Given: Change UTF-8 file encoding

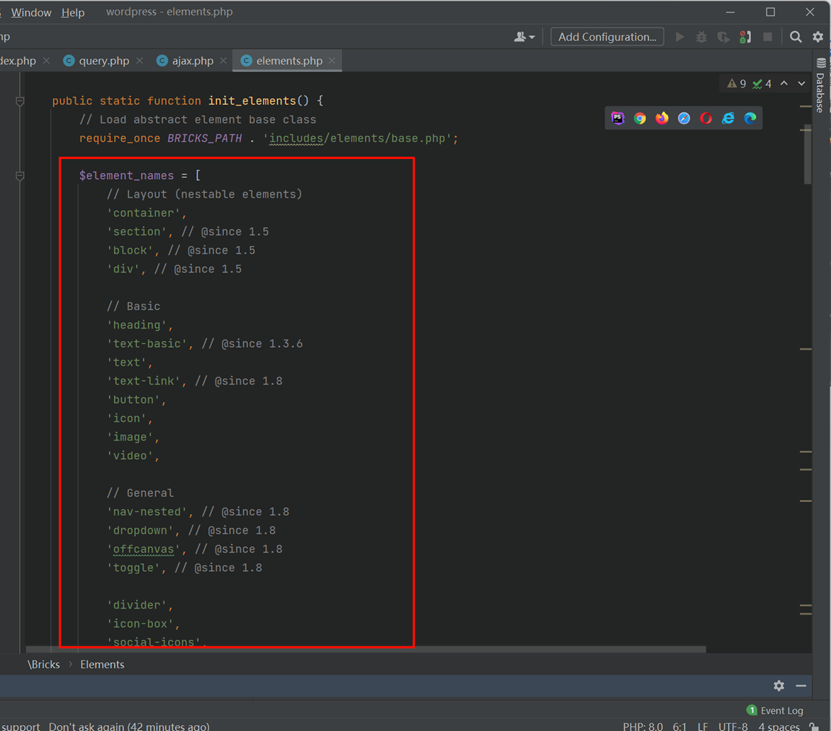Looking at the screenshot, I should pos(733,726).
